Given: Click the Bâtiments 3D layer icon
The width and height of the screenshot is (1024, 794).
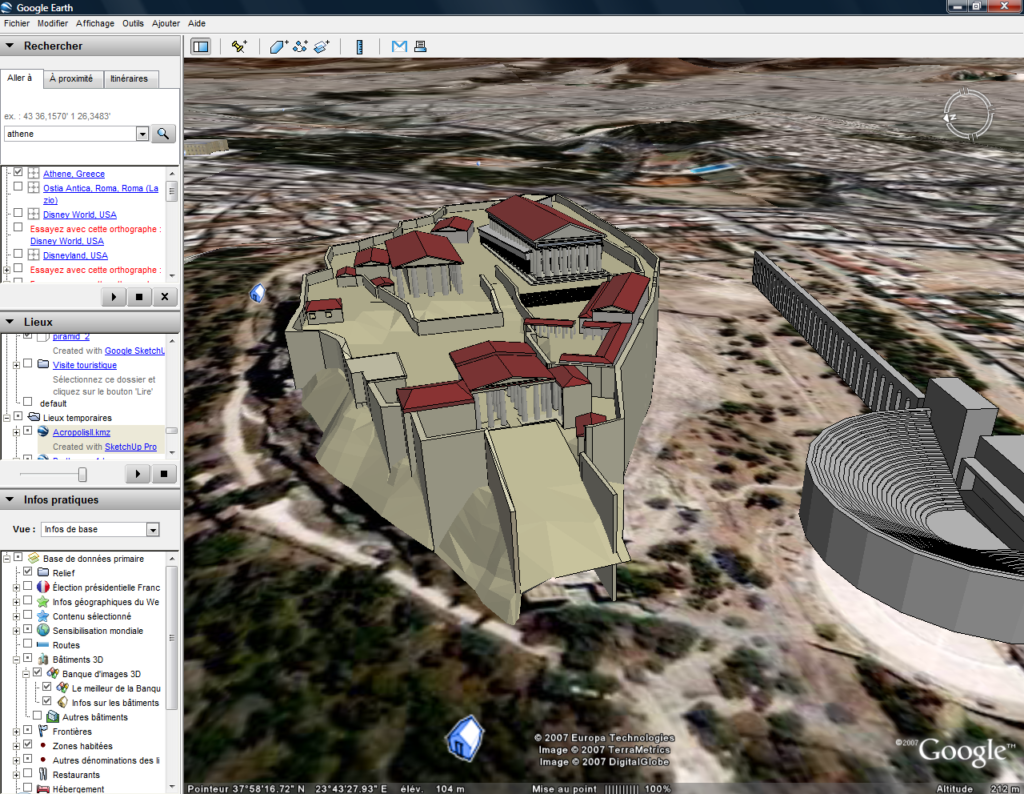Looking at the screenshot, I should tap(43, 659).
